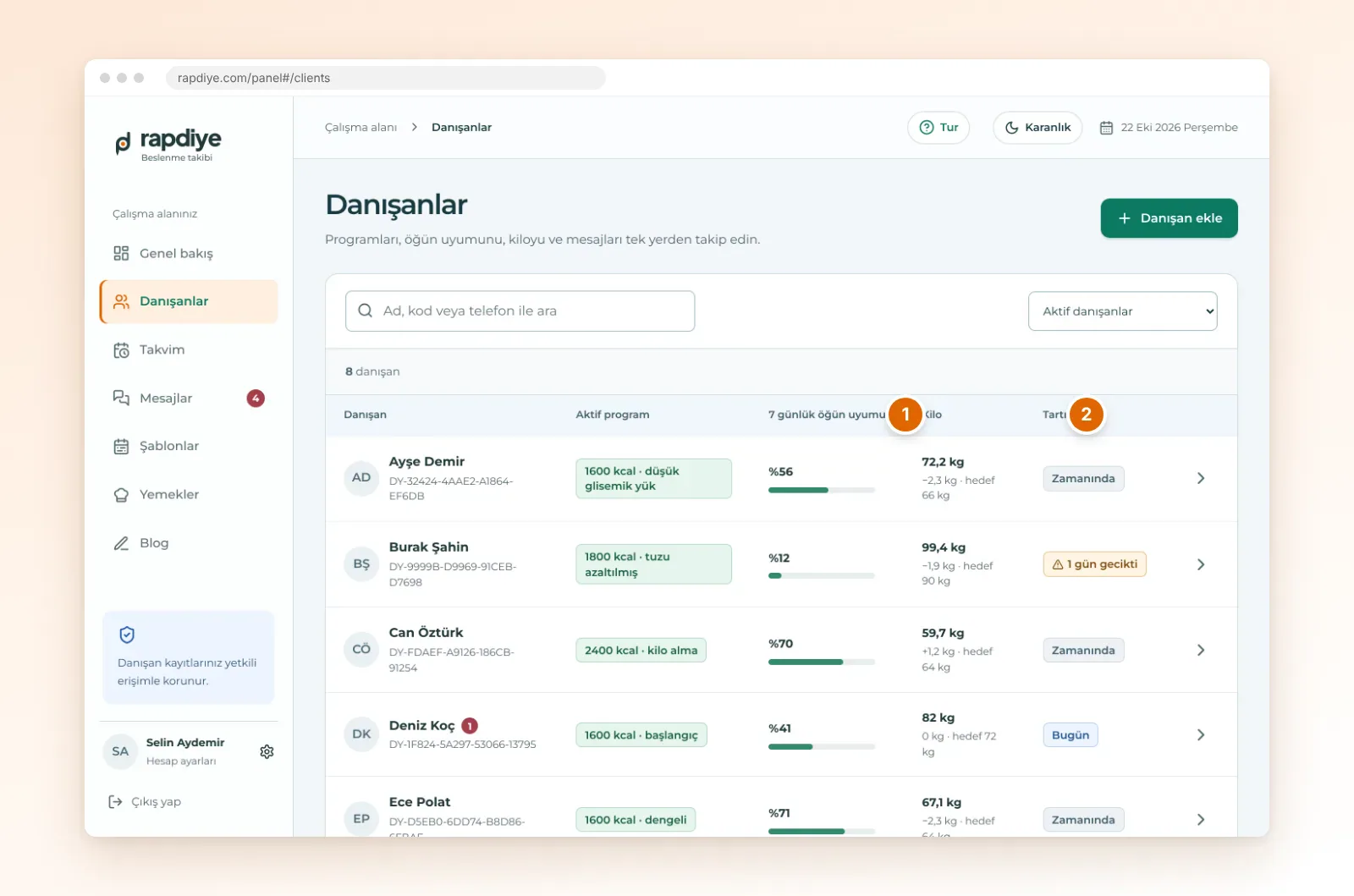Open the Aktif danışanlar filter dropdown
Viewport: 1354px width, 896px height.
pos(1122,311)
